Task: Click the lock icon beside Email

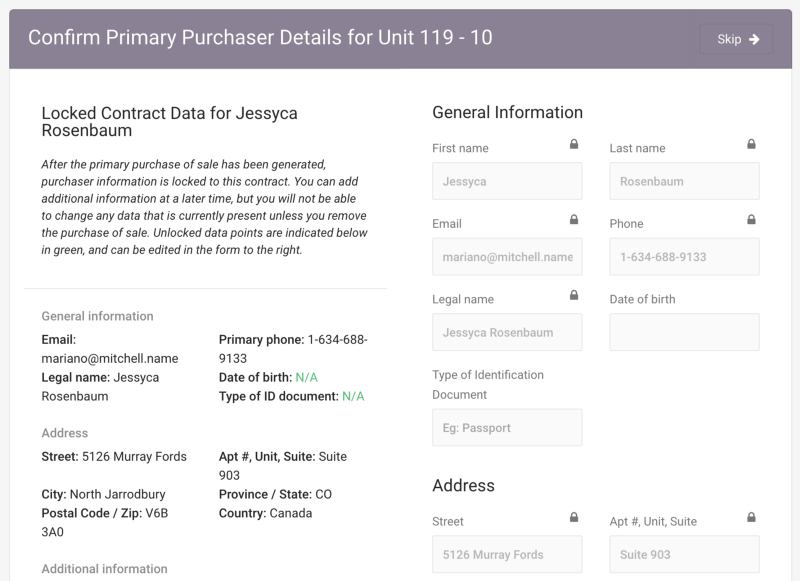Action: pyautogui.click(x=574, y=220)
